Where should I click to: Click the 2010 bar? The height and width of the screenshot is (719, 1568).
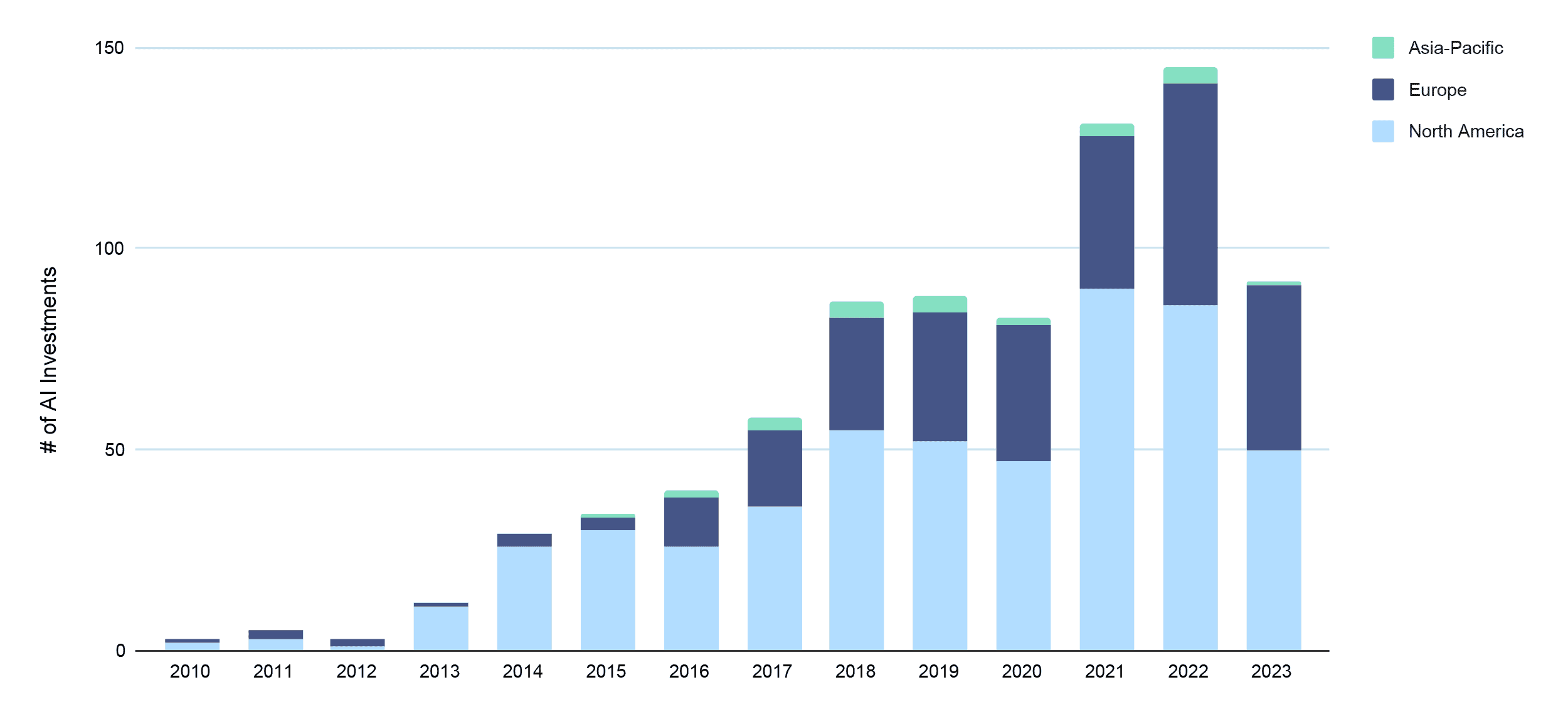pos(191,645)
